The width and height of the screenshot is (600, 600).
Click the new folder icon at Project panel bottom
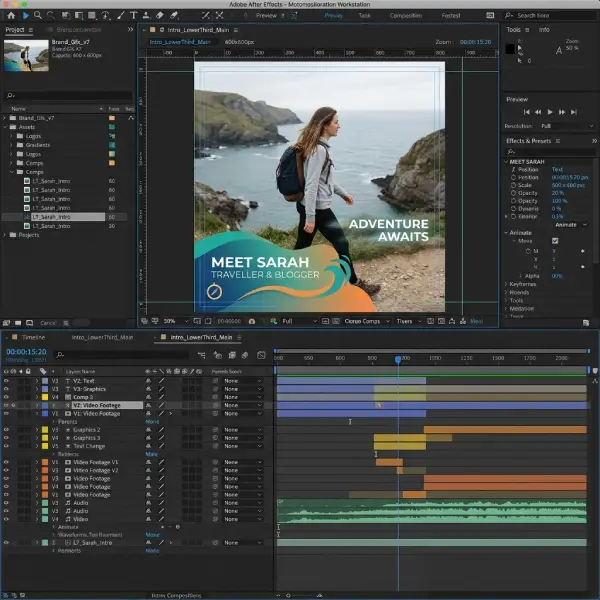click(x=18, y=323)
